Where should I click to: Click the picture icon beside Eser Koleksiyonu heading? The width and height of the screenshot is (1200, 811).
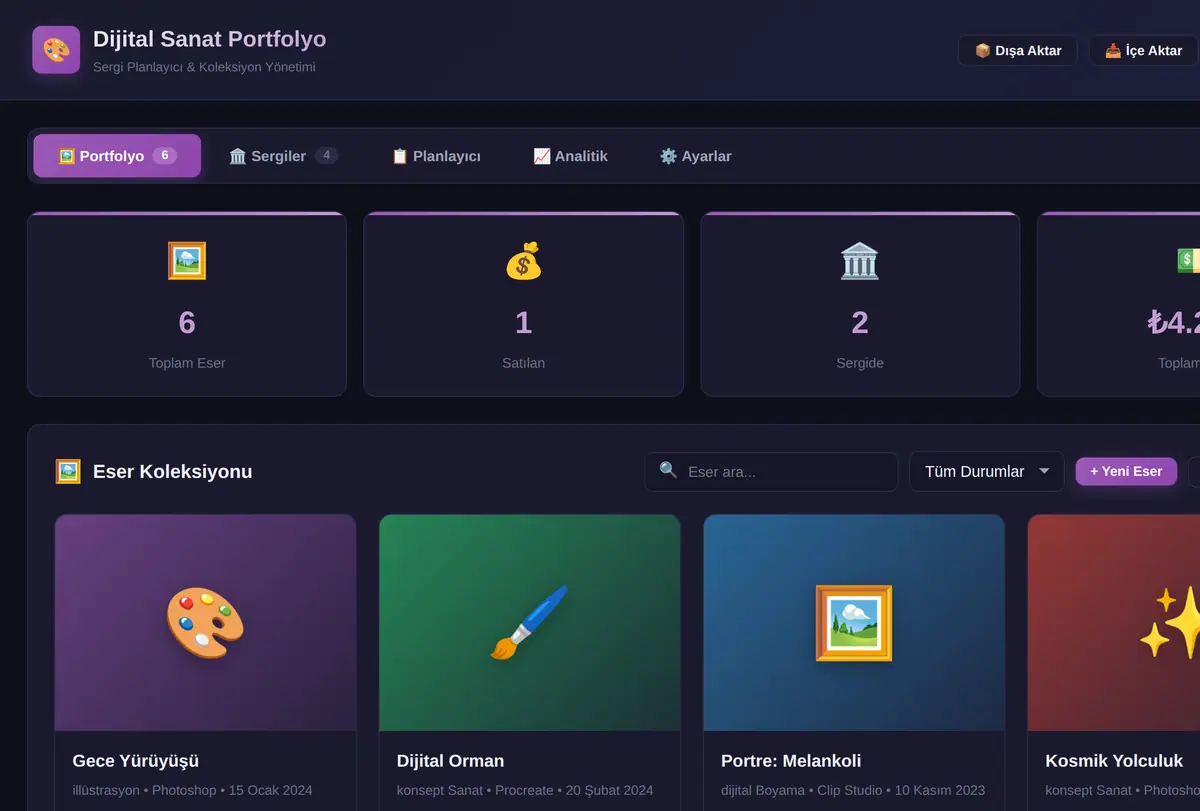(x=68, y=471)
